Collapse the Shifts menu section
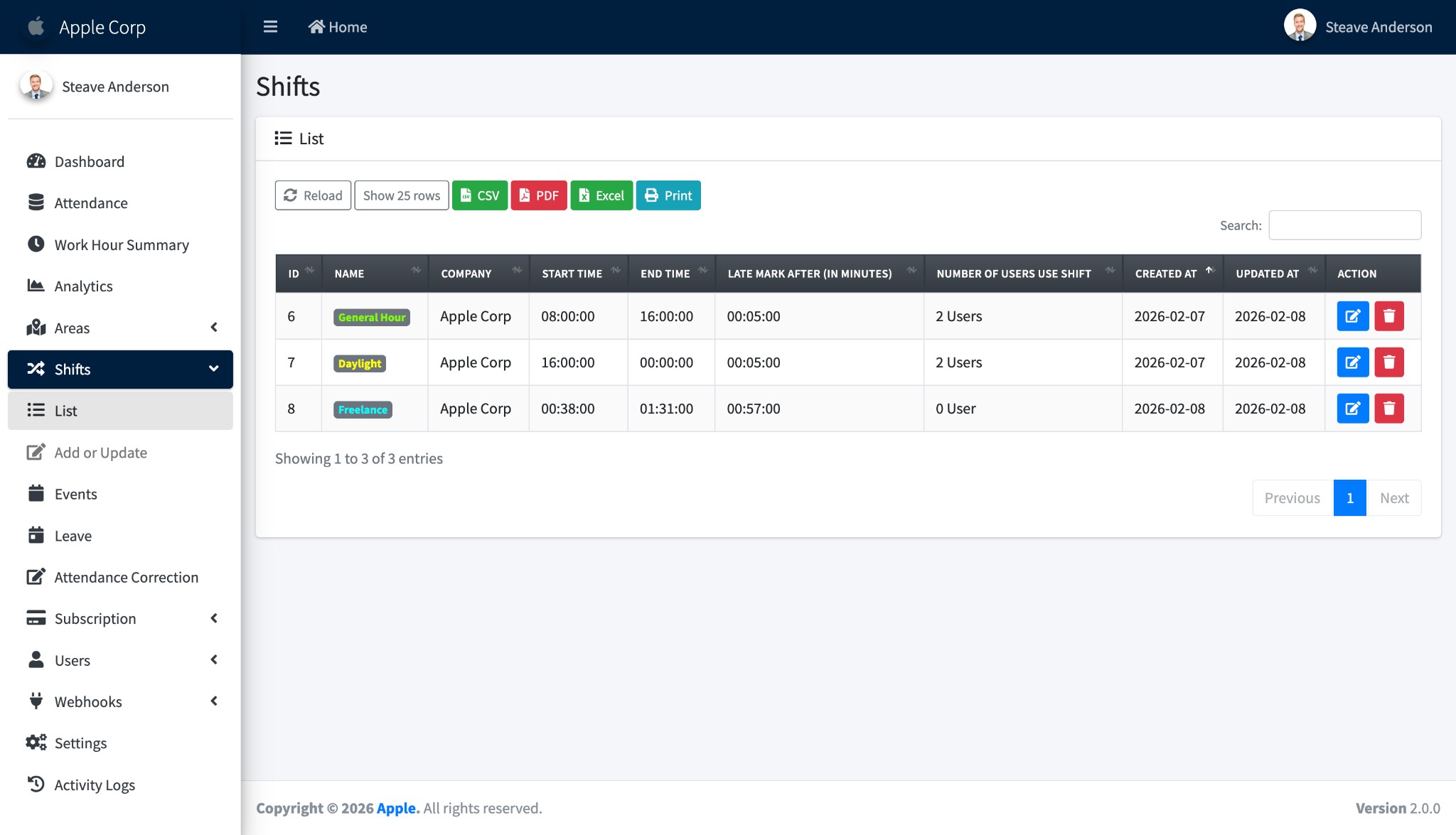 (120, 369)
